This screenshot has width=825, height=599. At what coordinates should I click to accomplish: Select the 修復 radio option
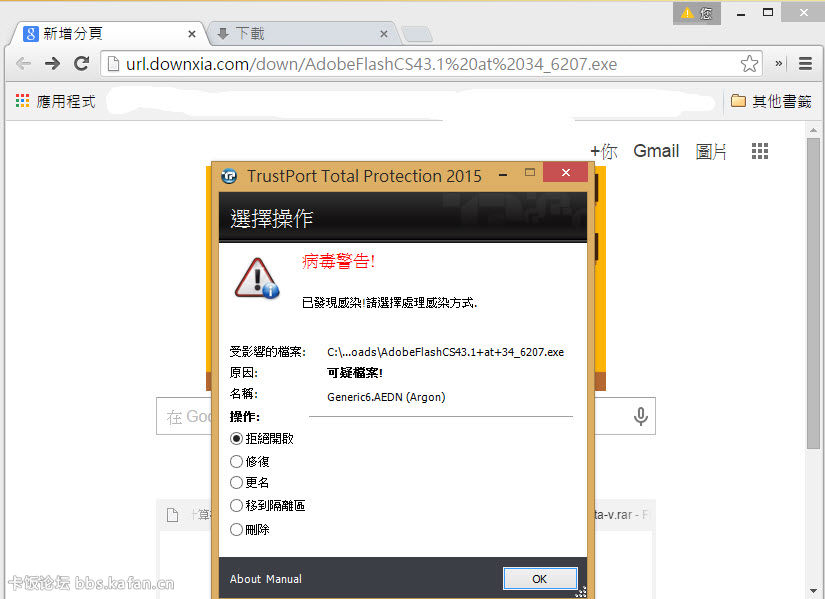pyautogui.click(x=236, y=462)
